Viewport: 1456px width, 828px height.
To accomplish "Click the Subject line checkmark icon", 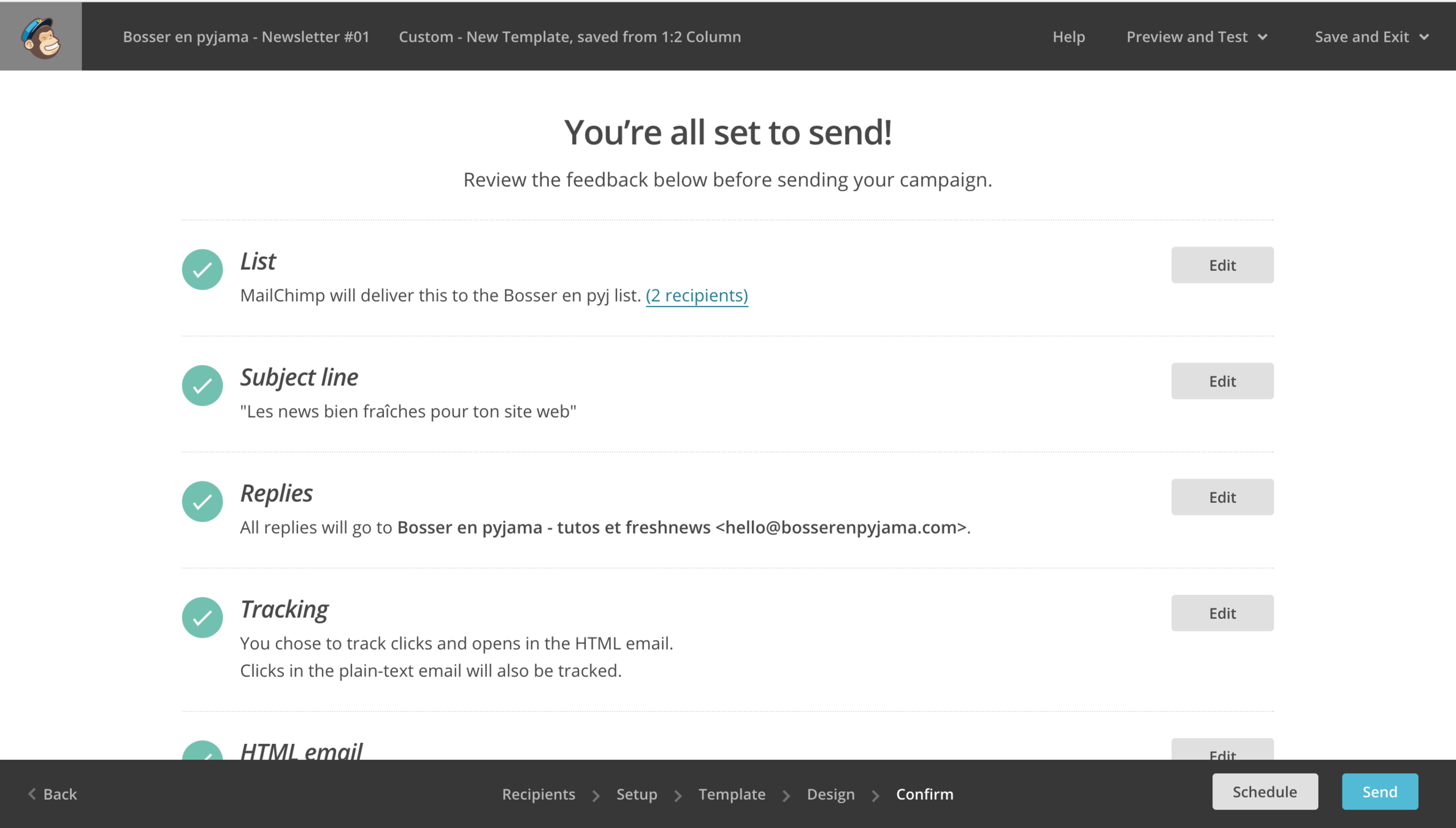I will [202, 385].
